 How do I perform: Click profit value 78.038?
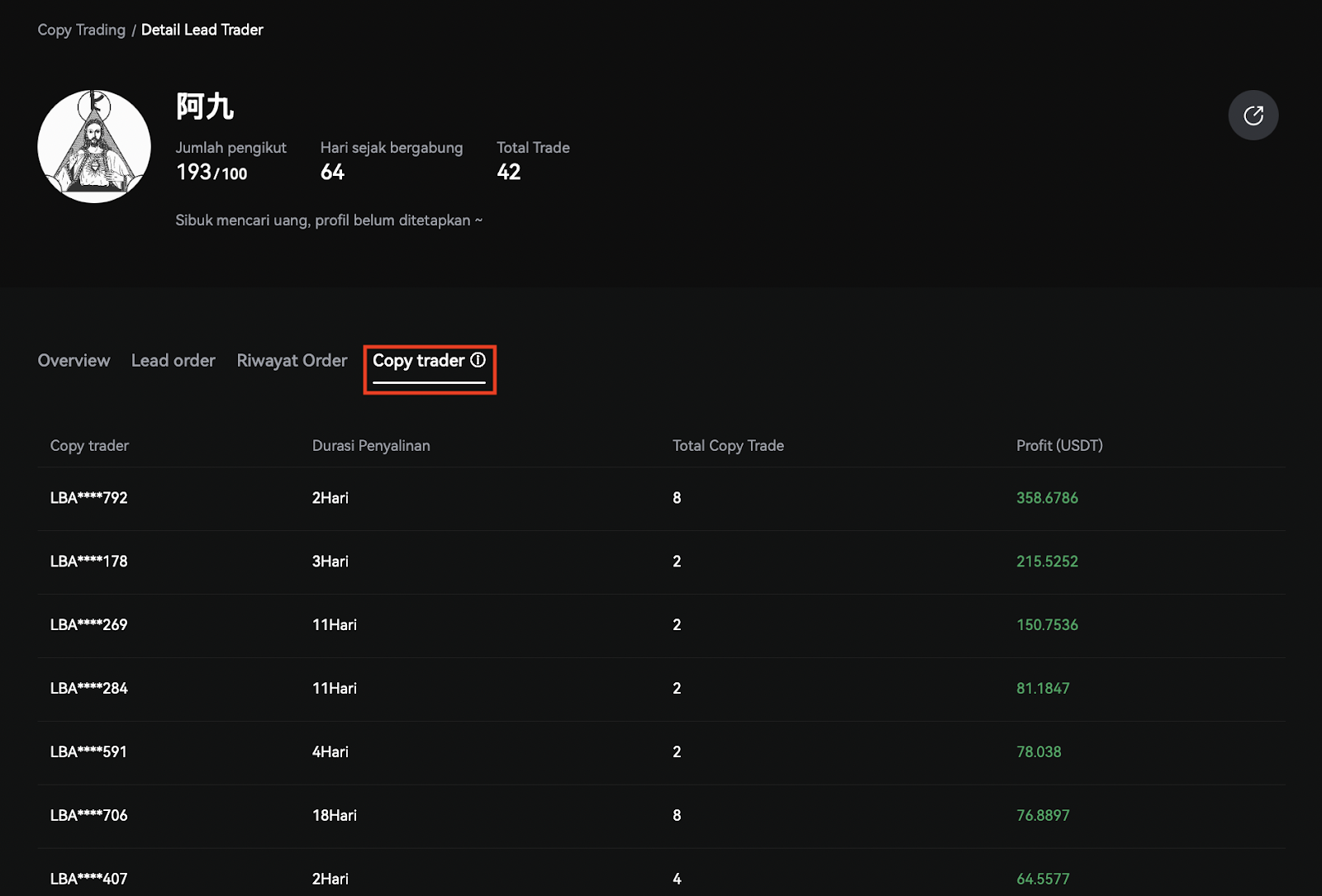(1039, 752)
